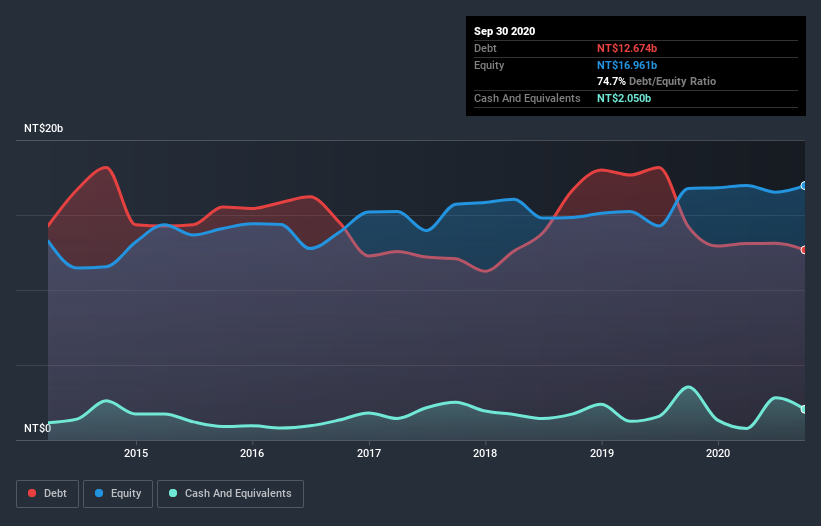Viewport: 821px width, 526px height.
Task: Click the tooltip Equity row label
Action: (x=489, y=65)
